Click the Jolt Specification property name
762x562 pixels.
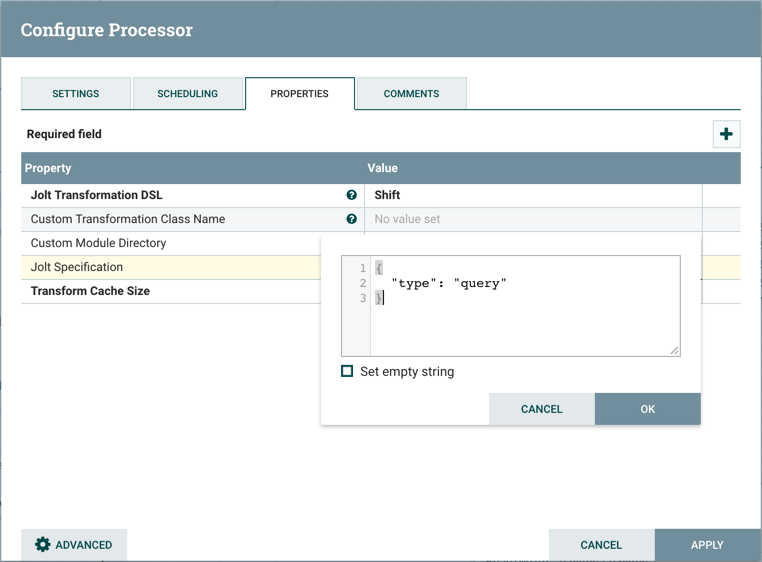[77, 267]
